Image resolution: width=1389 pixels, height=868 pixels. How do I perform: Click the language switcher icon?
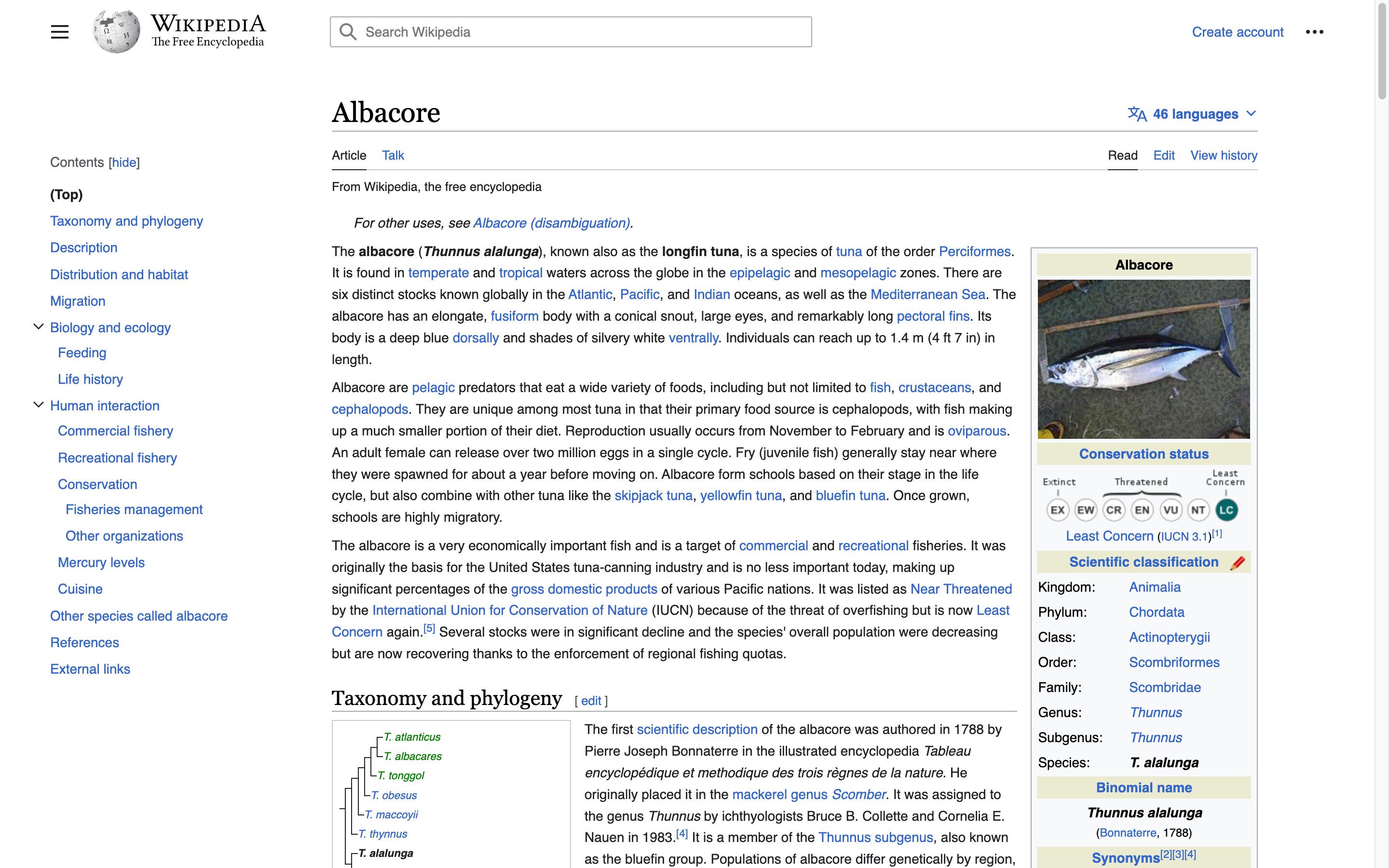click(1137, 113)
